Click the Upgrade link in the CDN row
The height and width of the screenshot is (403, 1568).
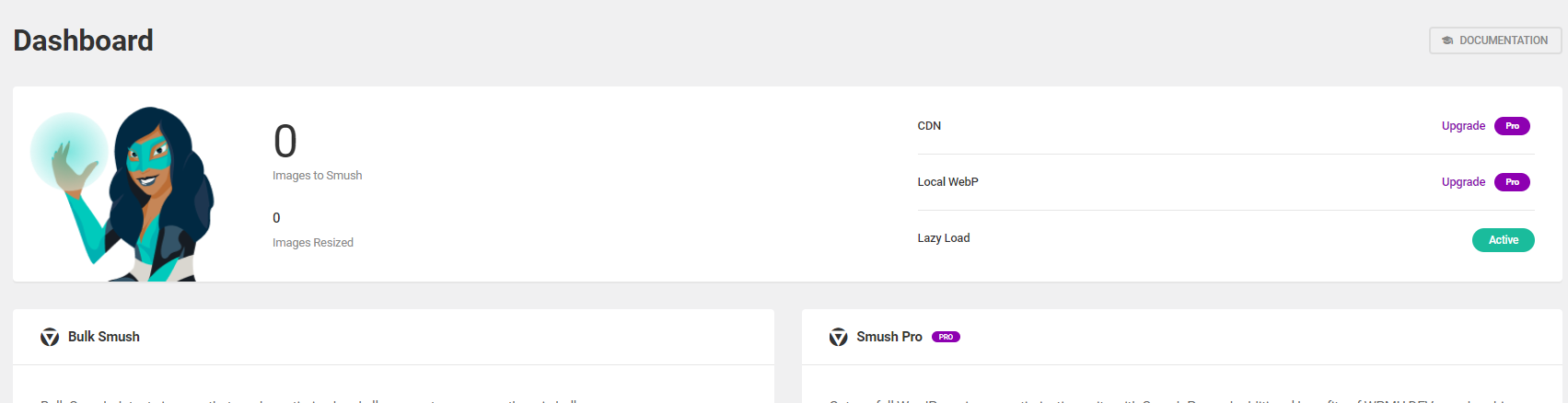(x=1463, y=126)
